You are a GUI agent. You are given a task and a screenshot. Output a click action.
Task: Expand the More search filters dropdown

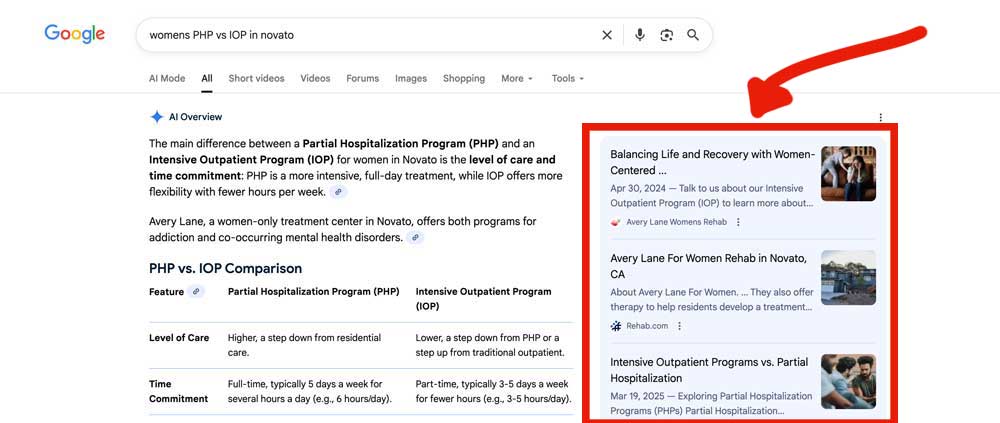[517, 79]
